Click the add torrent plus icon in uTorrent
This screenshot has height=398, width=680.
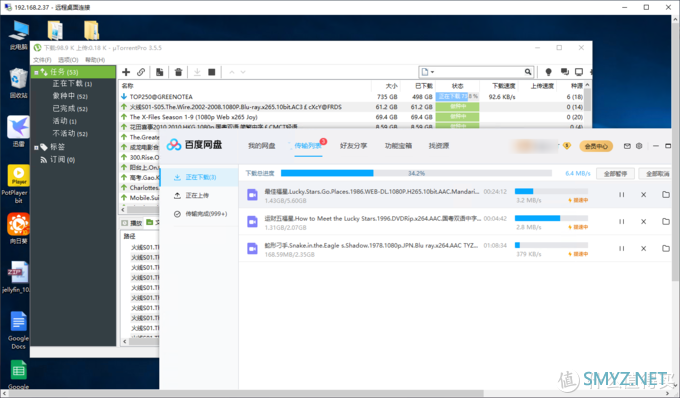[x=126, y=72]
